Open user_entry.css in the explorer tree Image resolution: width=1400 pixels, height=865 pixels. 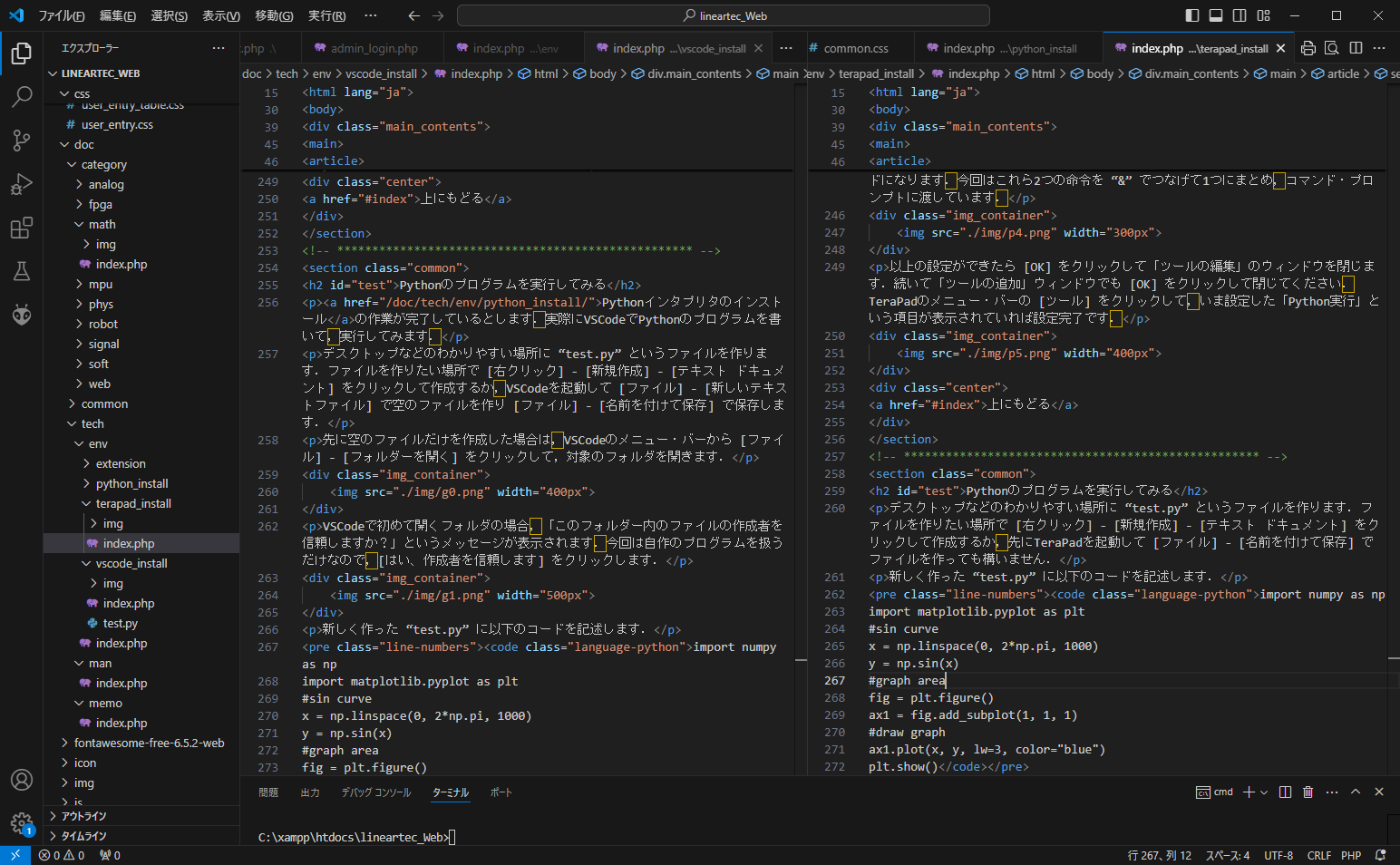[x=117, y=124]
